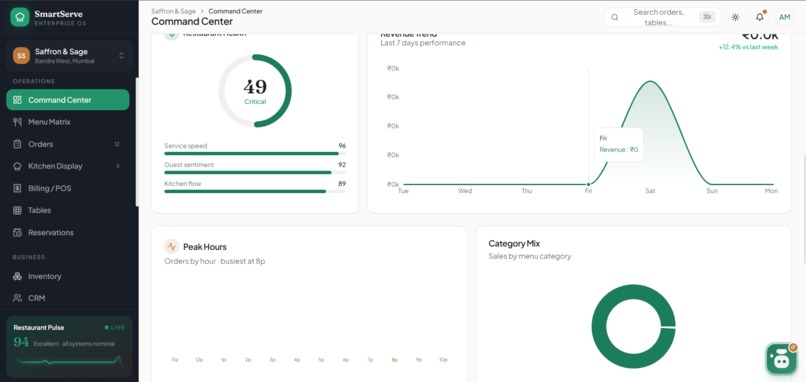Click the Fri Revenue tooltip
Screen dimensions: 806x382
[x=619, y=144]
